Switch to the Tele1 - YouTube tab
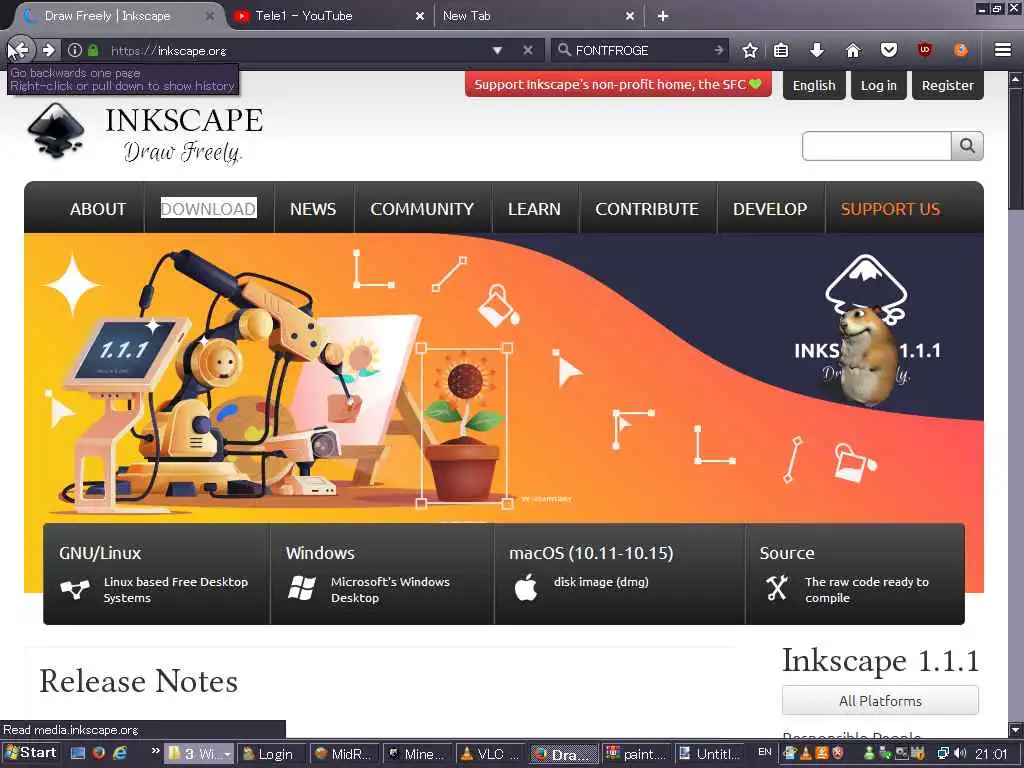 (x=327, y=16)
